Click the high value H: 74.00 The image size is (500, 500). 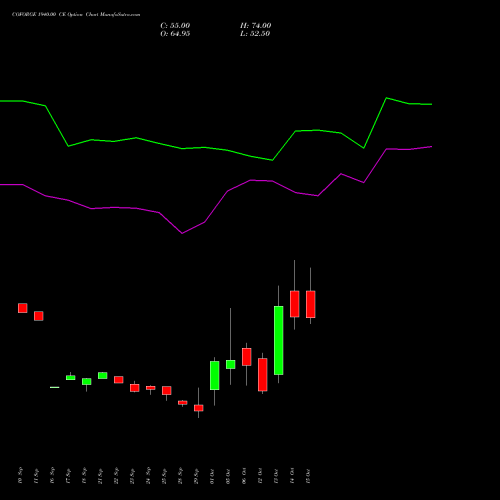255,26
